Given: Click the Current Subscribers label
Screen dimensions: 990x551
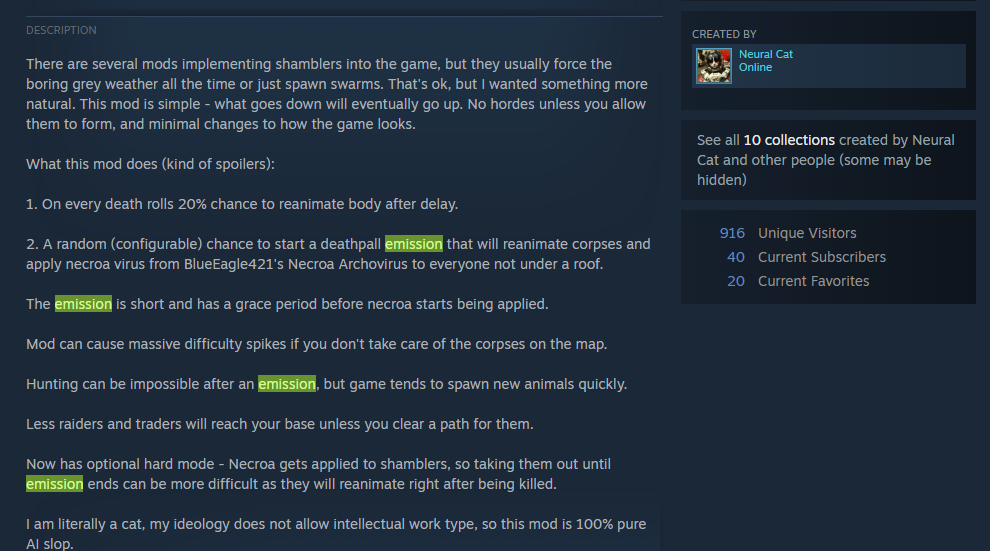Looking at the screenshot, I should pos(821,258).
